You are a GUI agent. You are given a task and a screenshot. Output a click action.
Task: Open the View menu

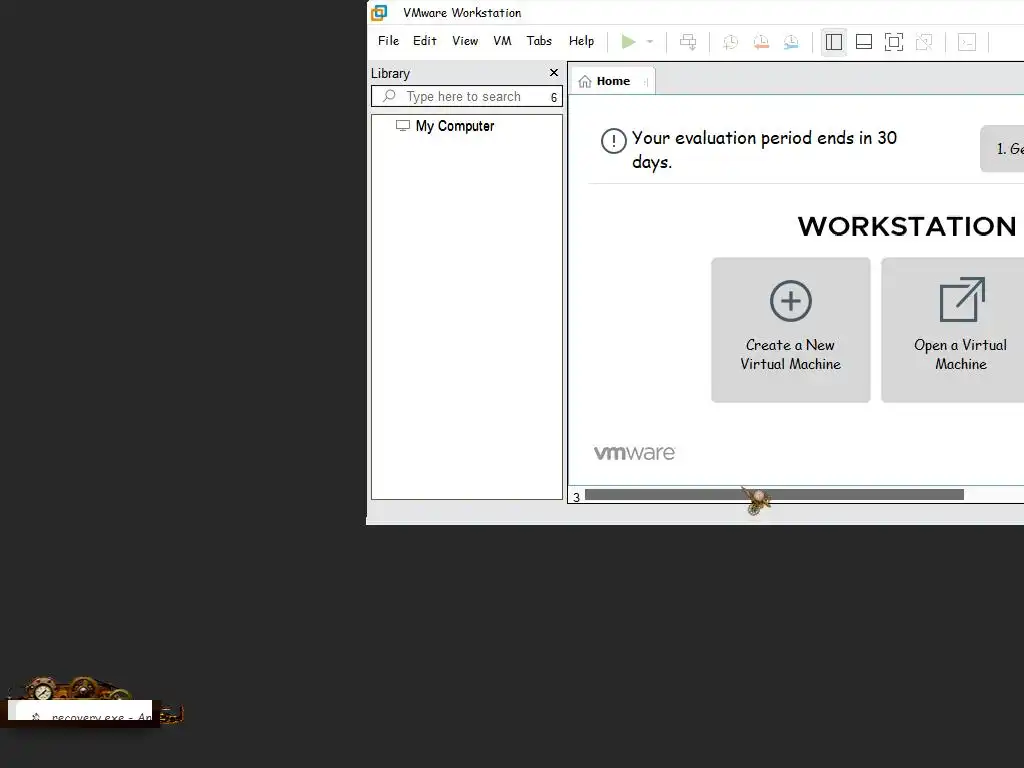(x=465, y=41)
